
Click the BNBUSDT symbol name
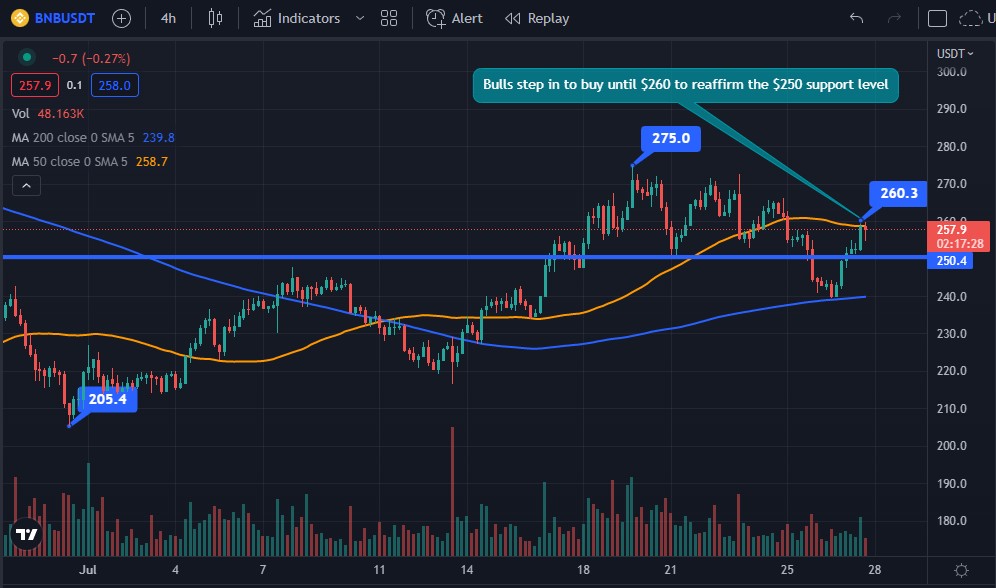click(64, 18)
